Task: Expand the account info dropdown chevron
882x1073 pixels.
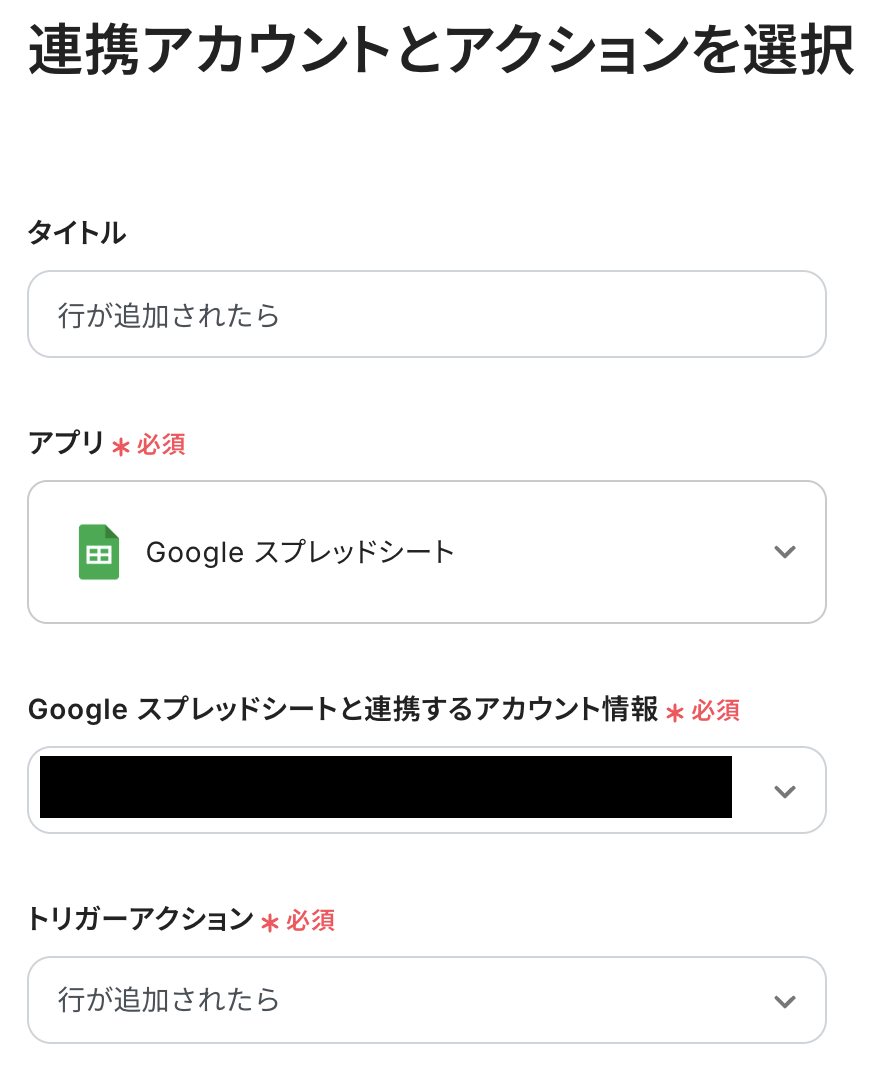Action: tap(785, 791)
